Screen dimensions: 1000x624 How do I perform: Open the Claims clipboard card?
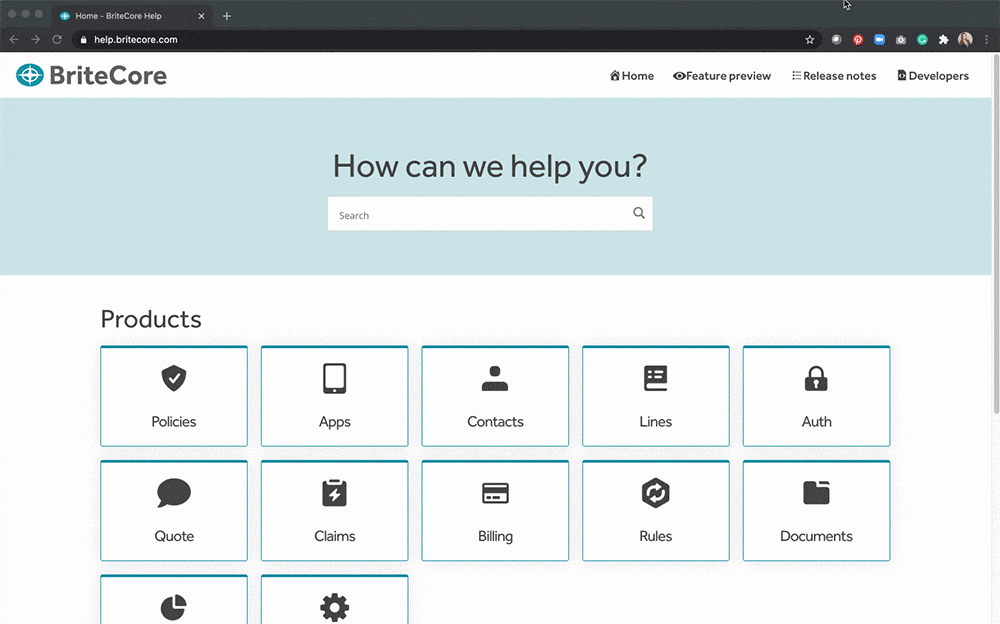click(334, 510)
